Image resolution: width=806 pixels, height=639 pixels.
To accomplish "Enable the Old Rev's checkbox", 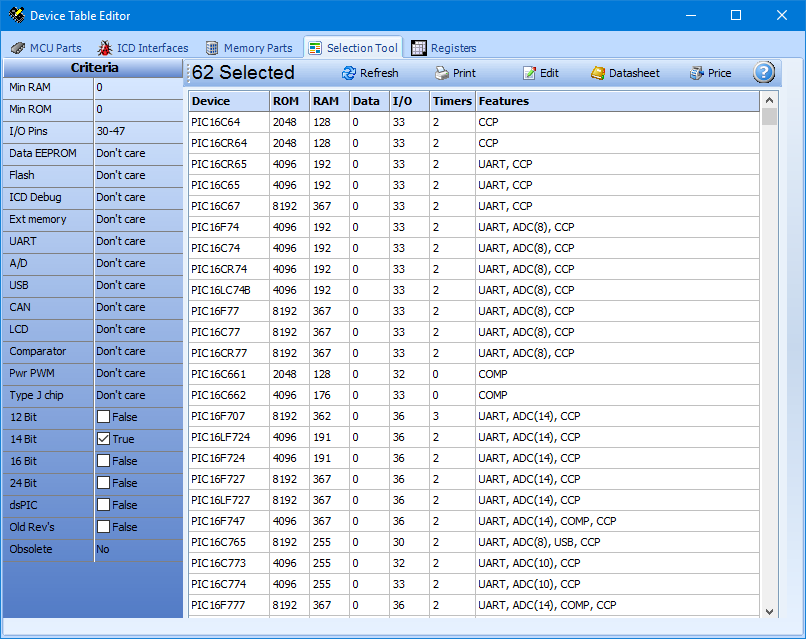I will 103,527.
